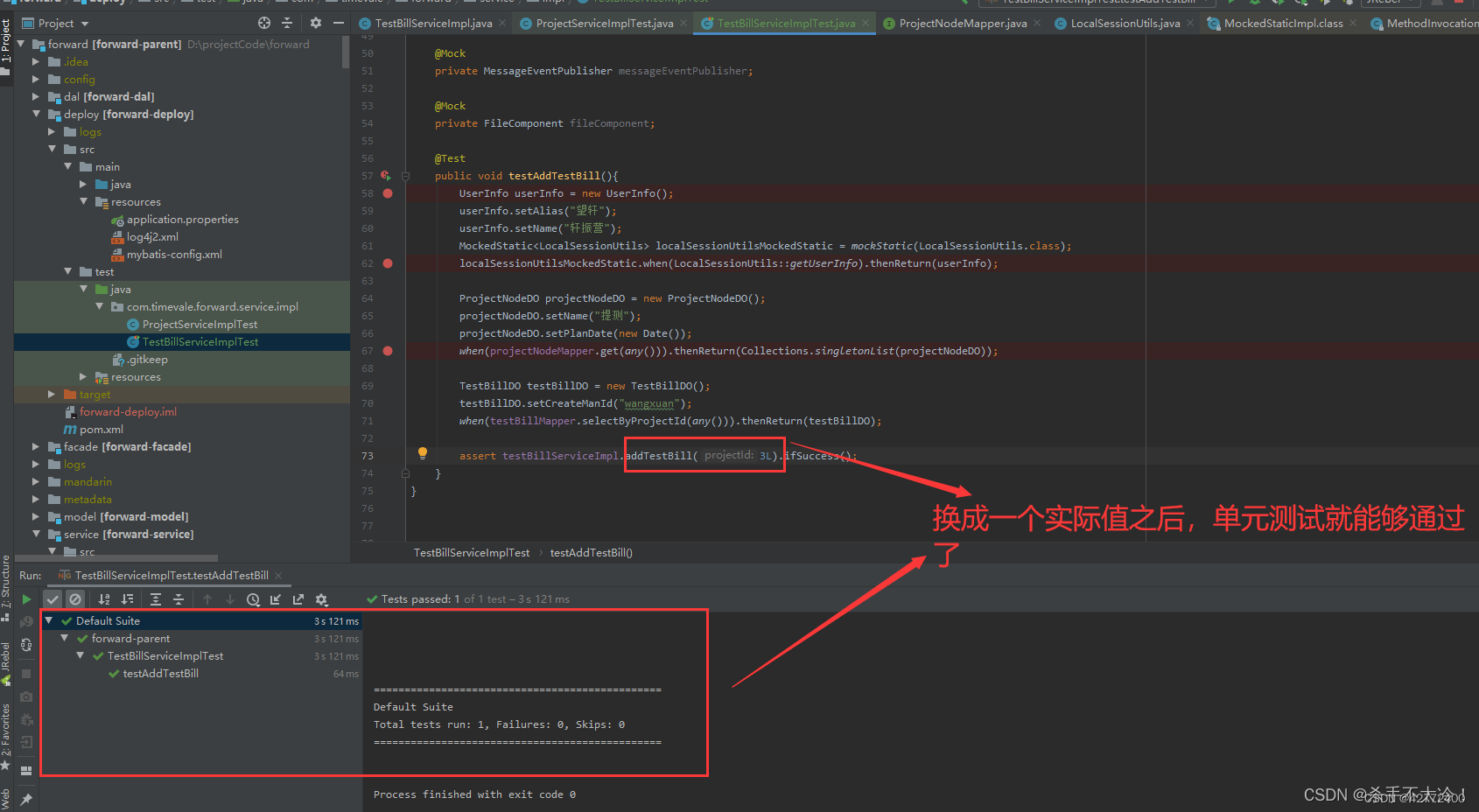Image resolution: width=1479 pixels, height=812 pixels.
Task: Export test results icon
Action: [x=298, y=599]
